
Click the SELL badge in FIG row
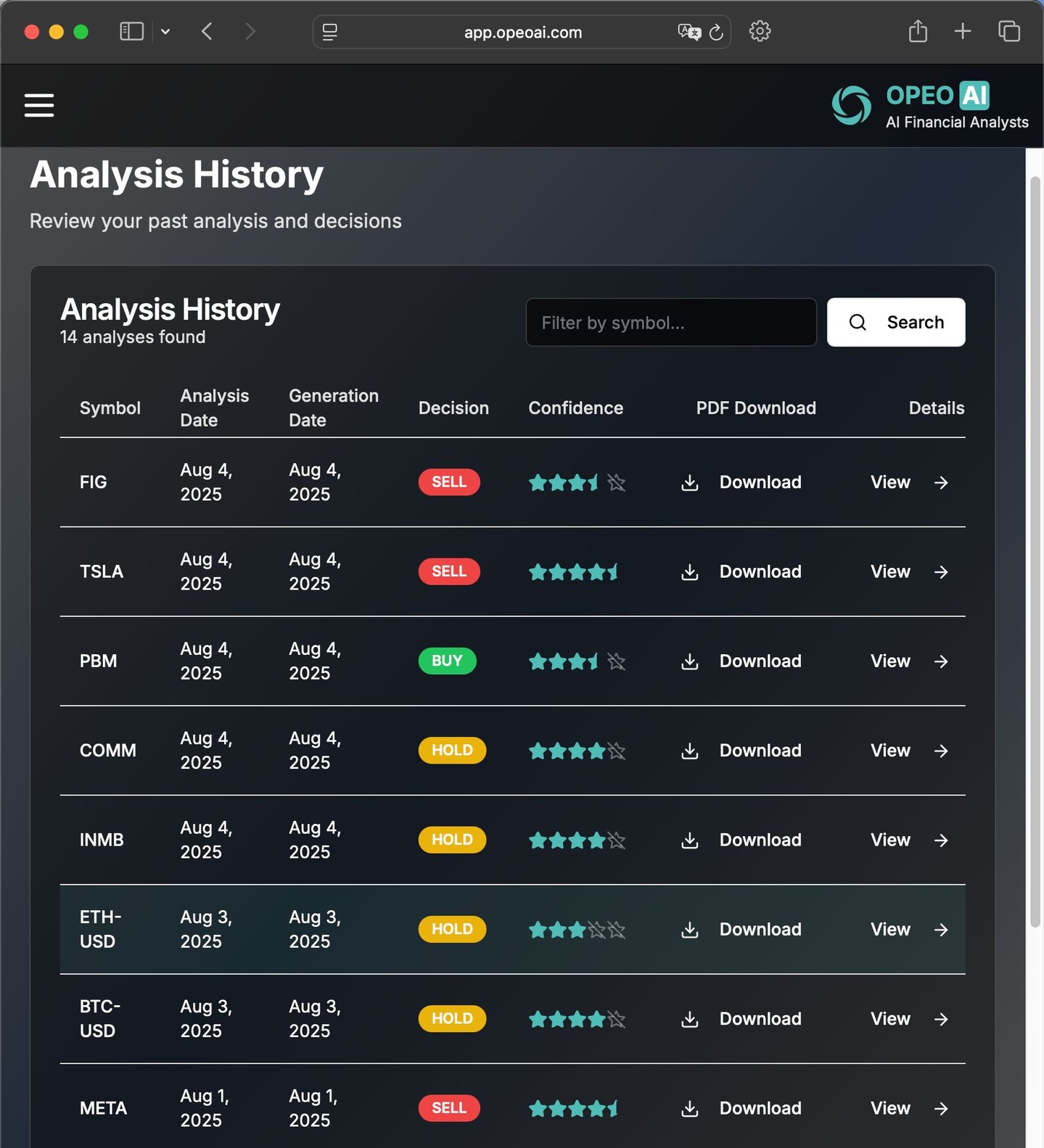click(x=449, y=482)
